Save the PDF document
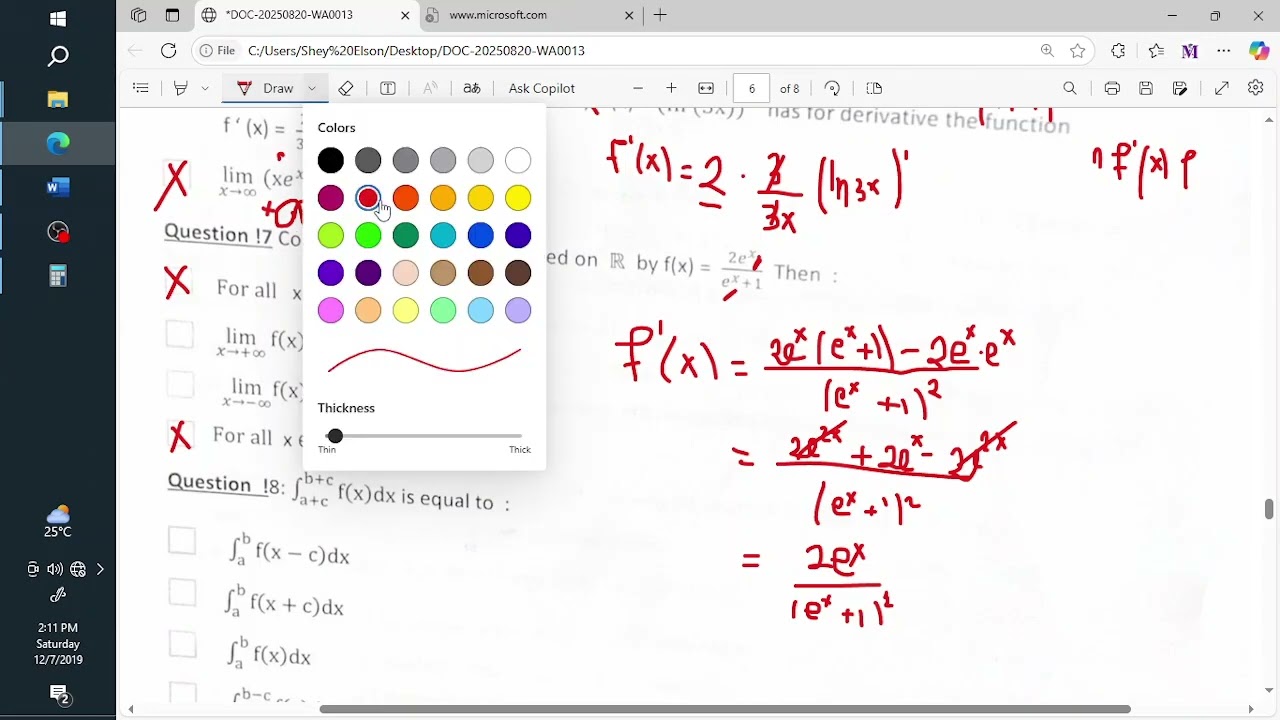The width and height of the screenshot is (1280, 720). (1146, 88)
